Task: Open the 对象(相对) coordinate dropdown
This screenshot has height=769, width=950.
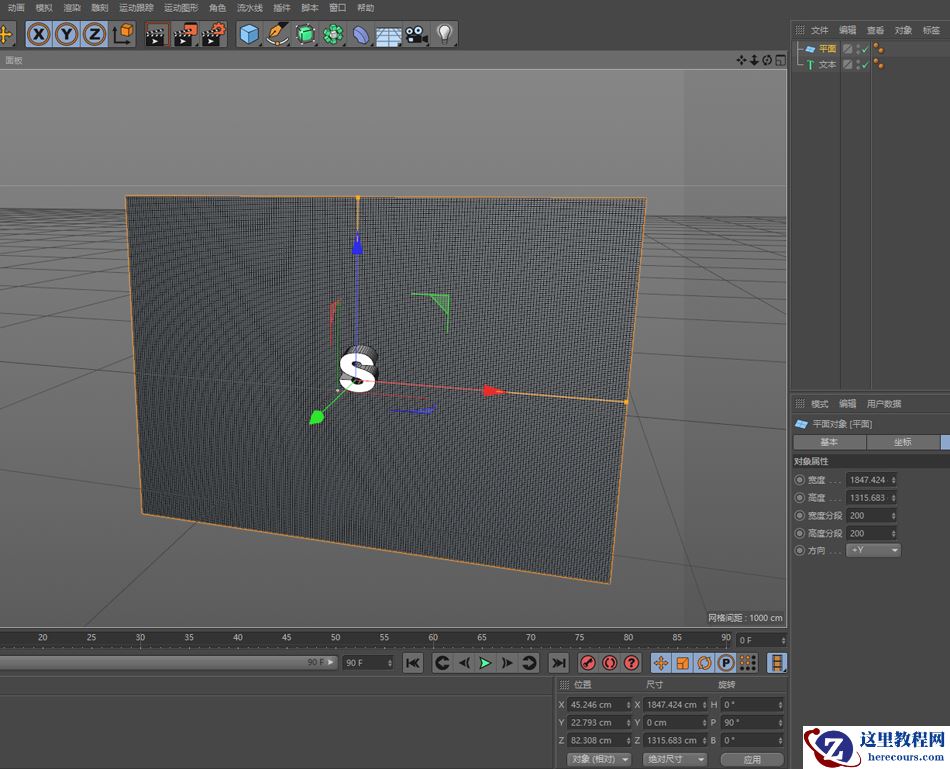Action: pos(598,758)
